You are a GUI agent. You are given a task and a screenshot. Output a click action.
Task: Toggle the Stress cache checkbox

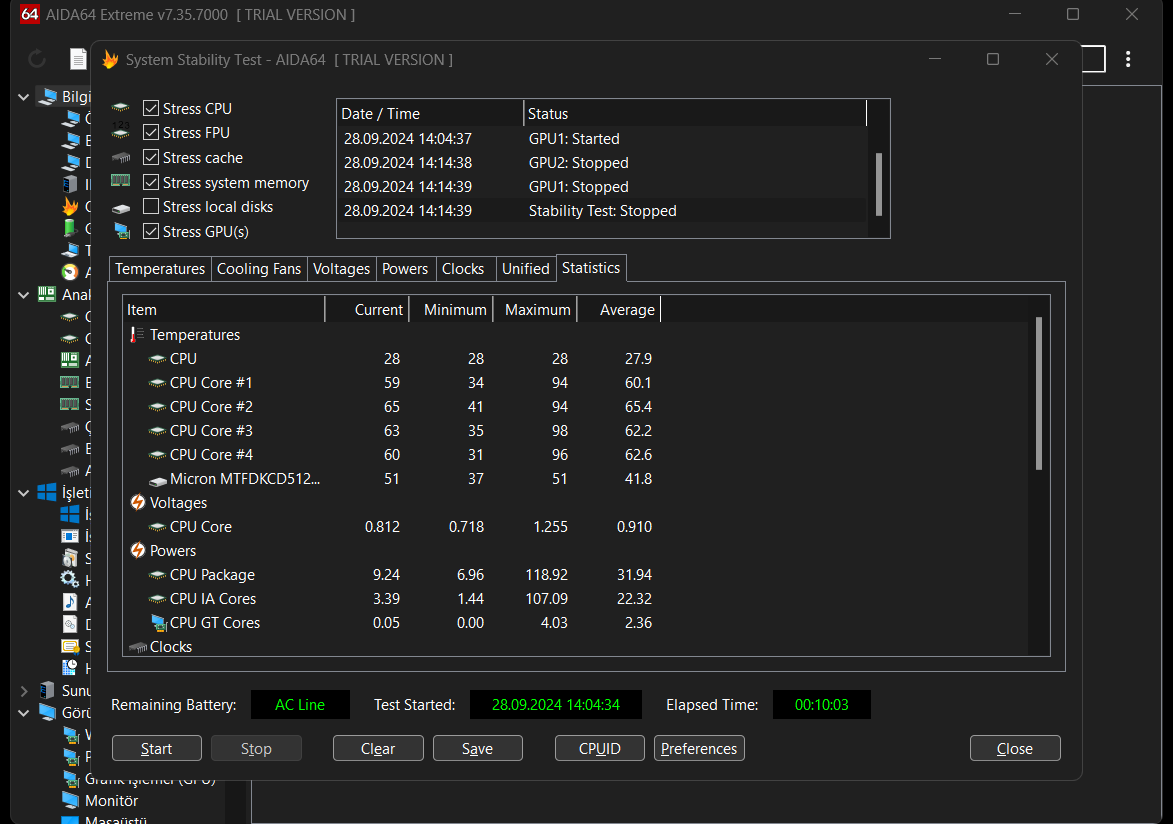tap(151, 158)
